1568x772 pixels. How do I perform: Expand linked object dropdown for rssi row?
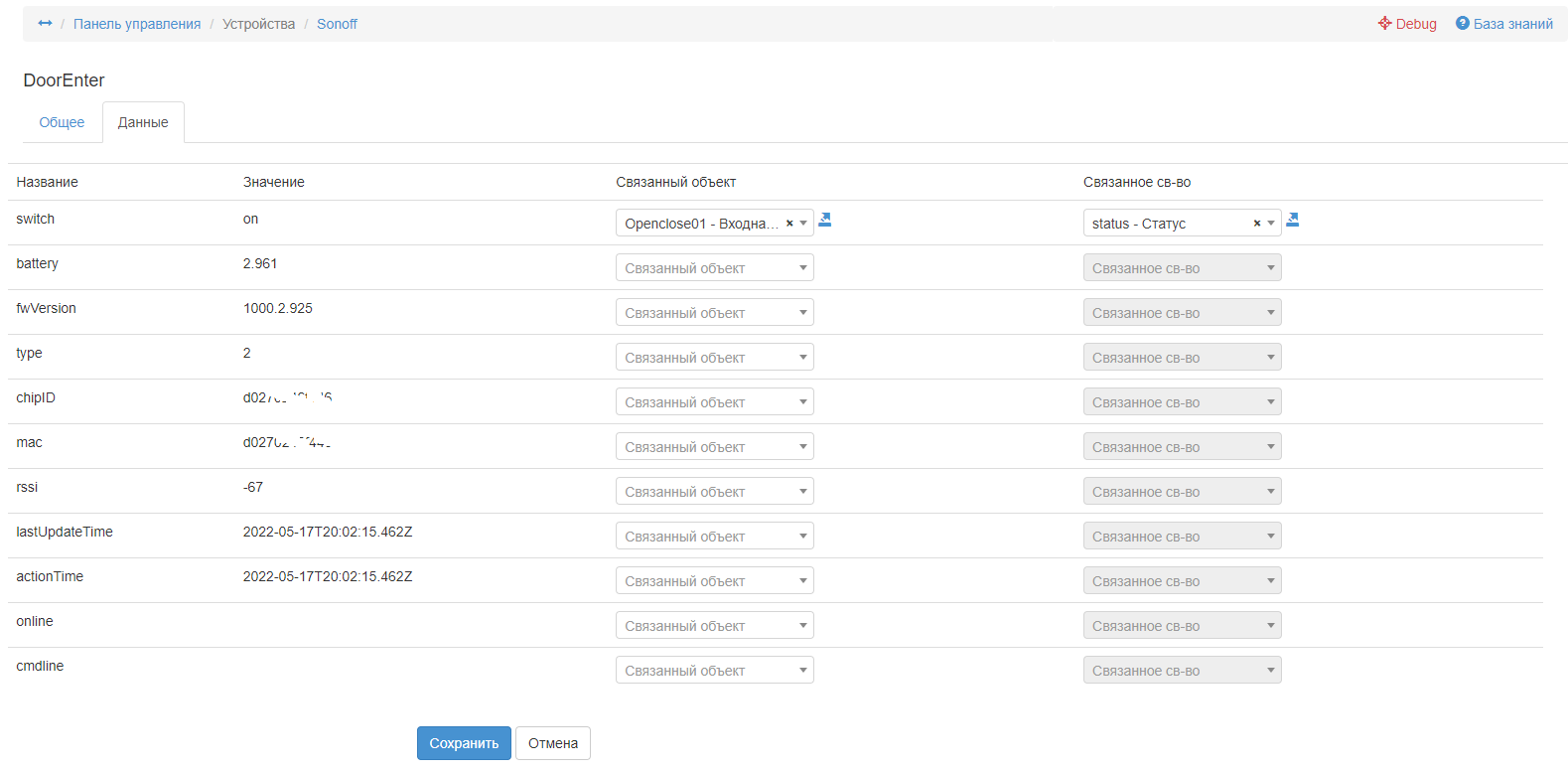pos(714,492)
